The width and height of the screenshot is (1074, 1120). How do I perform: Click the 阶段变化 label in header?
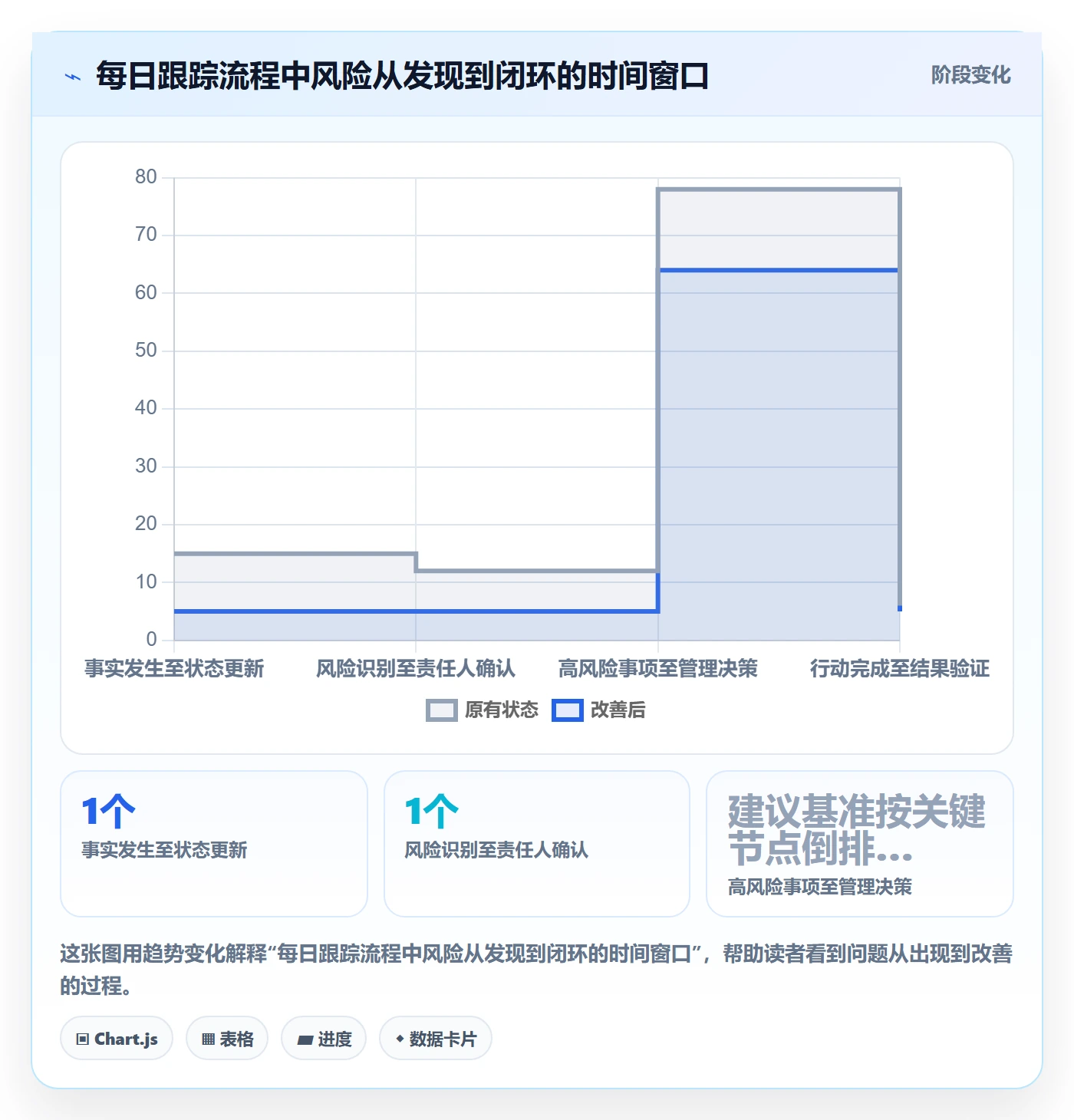point(970,75)
